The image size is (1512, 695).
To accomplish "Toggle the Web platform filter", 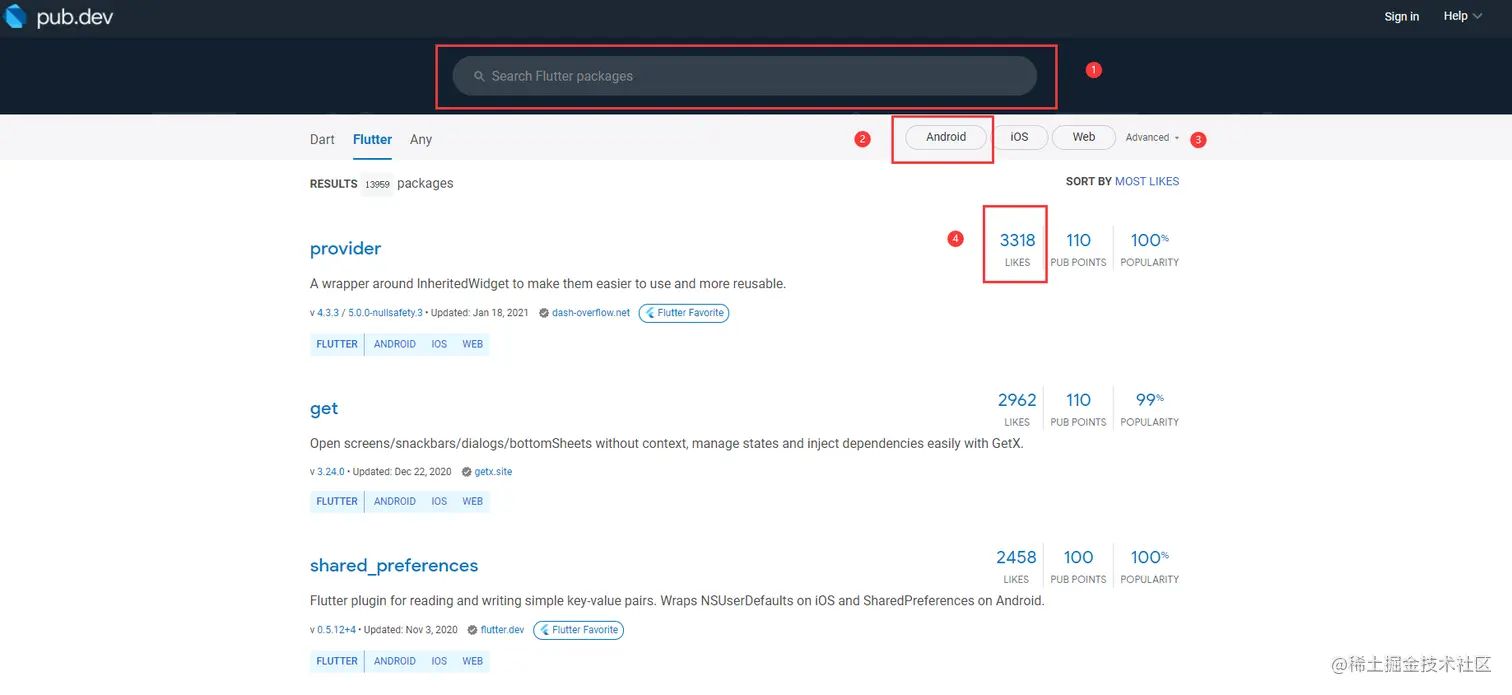I will (1084, 137).
